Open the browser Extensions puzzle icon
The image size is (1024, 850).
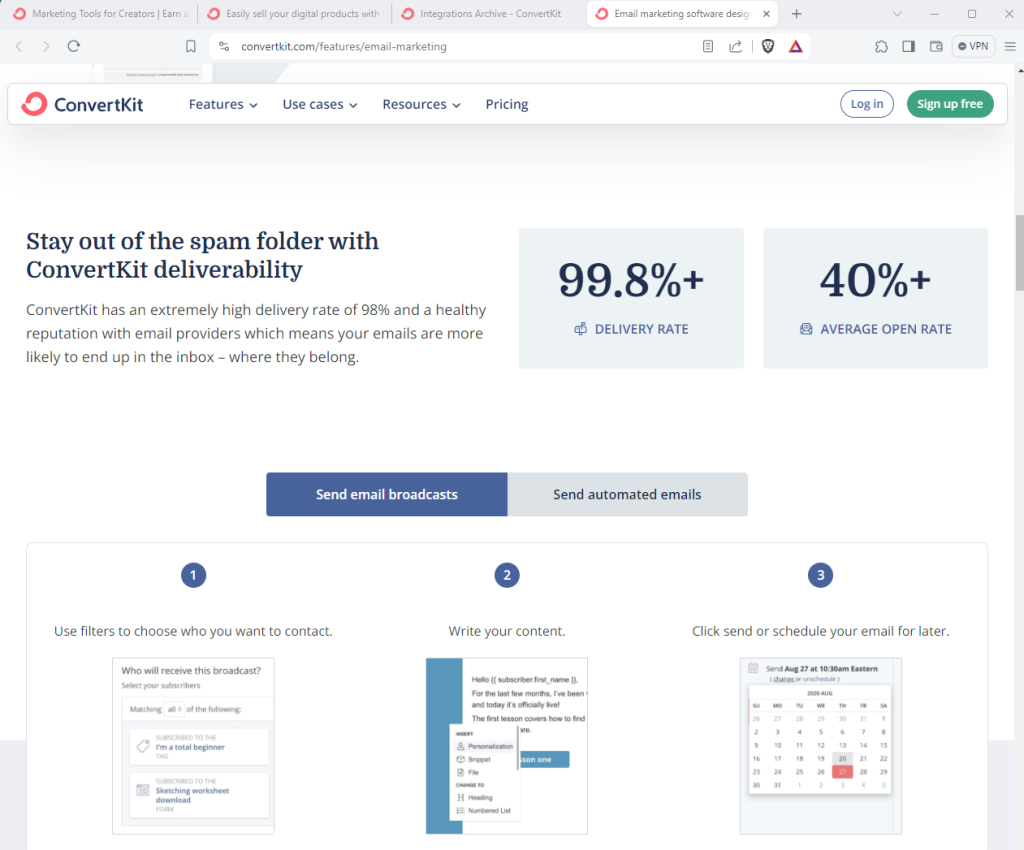click(x=881, y=46)
